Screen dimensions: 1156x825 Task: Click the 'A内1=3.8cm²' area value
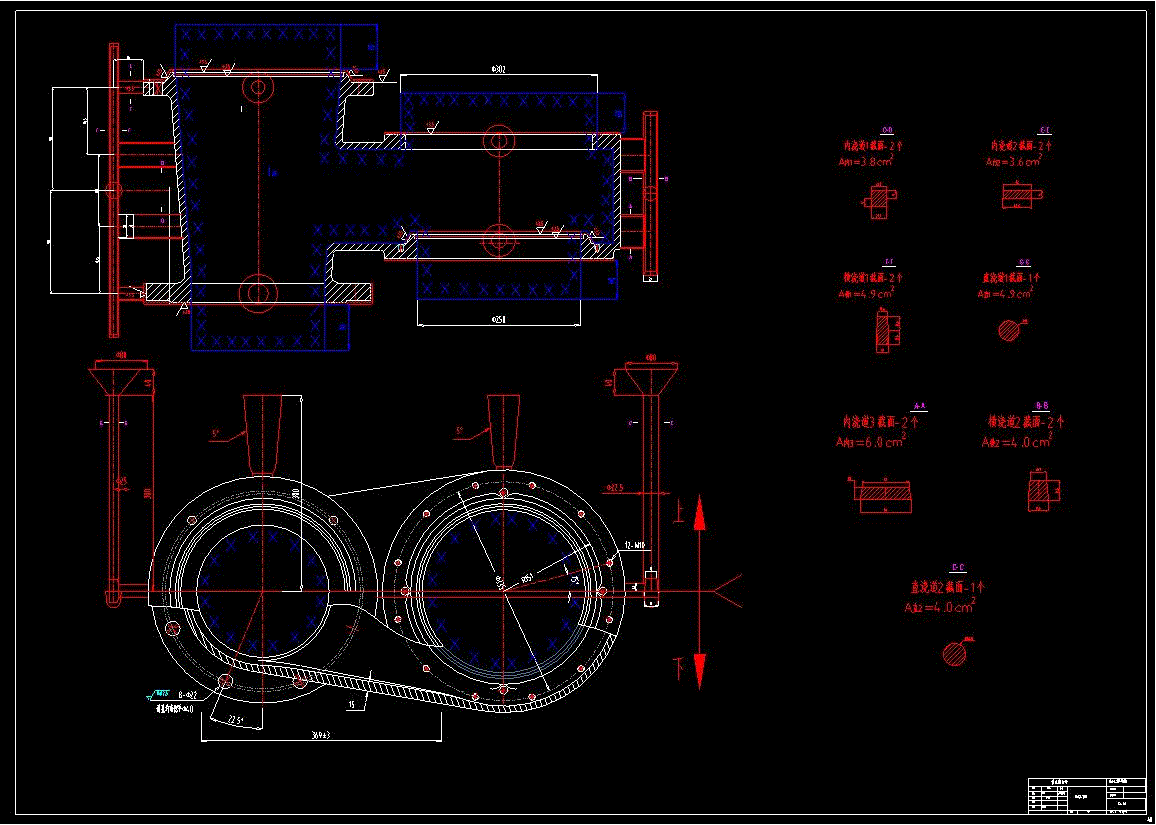[x=865, y=161]
